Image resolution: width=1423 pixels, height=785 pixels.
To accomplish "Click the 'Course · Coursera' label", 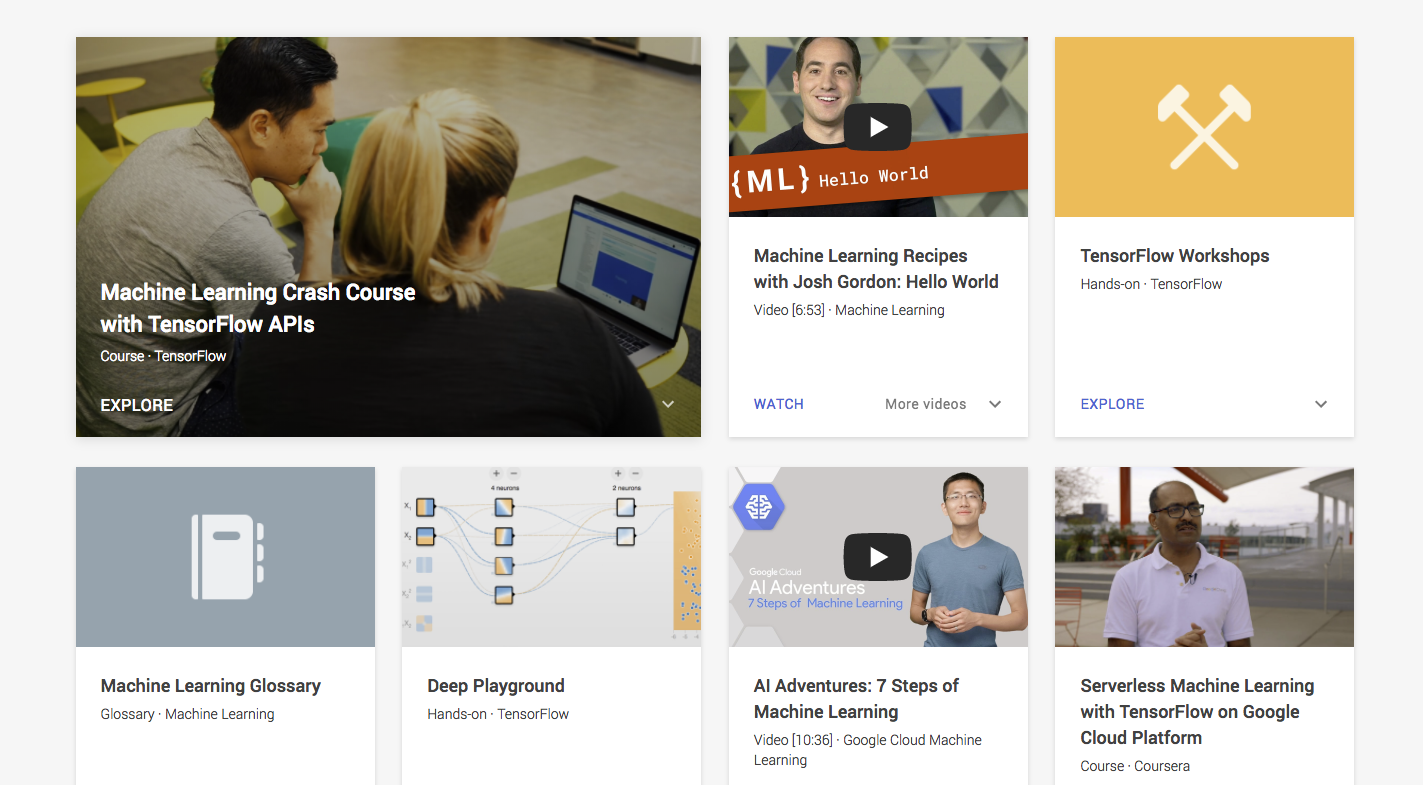I will tap(1135, 766).
